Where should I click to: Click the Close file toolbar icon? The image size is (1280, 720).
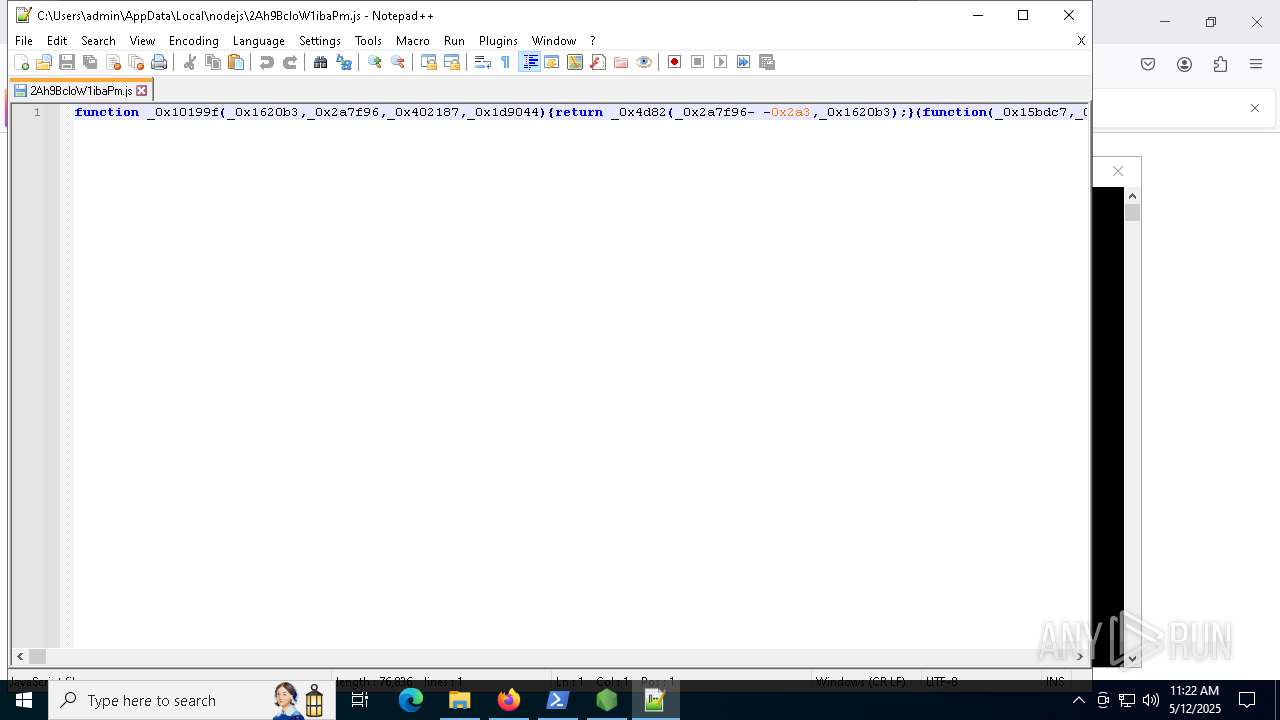click(113, 62)
